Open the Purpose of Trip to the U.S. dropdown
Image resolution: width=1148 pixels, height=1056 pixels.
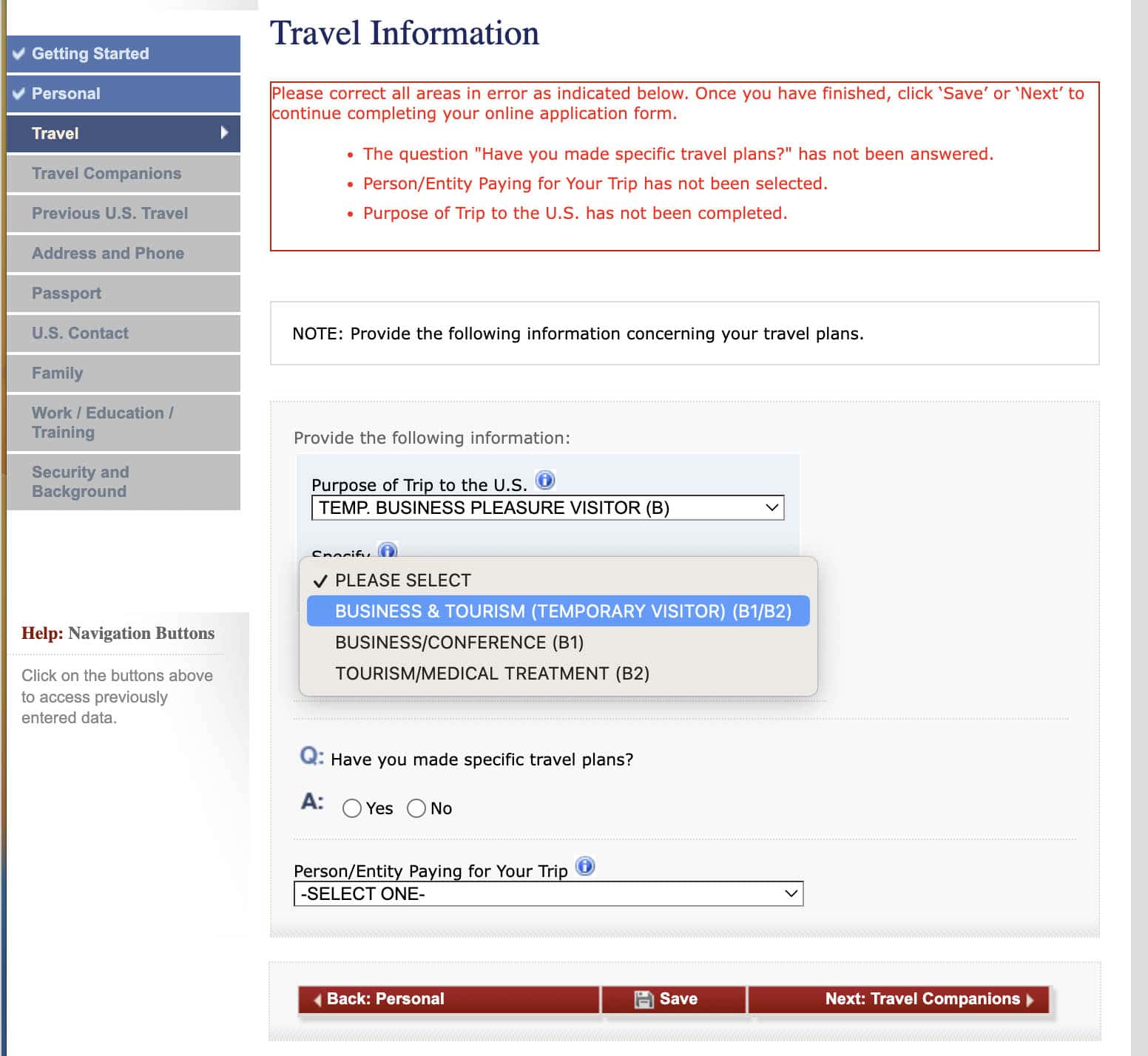point(547,507)
